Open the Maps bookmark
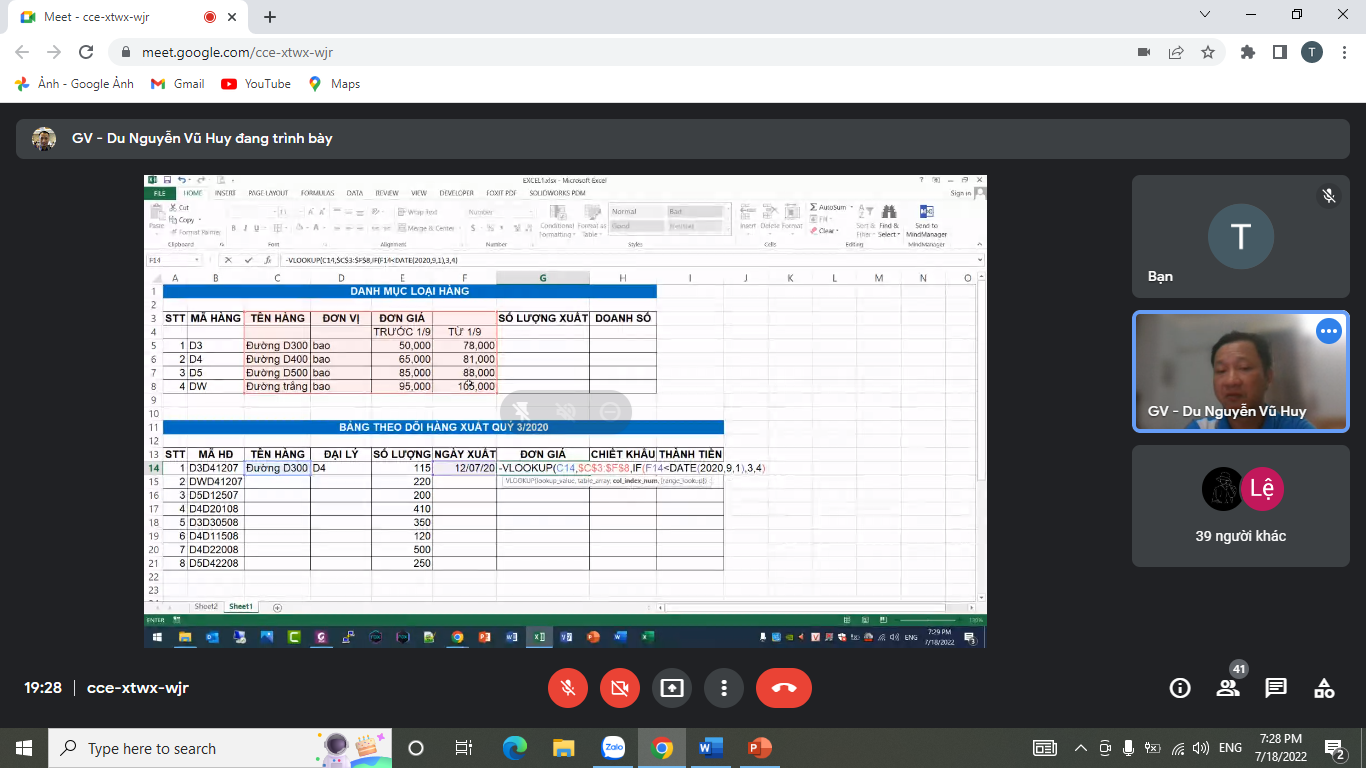 coord(334,84)
